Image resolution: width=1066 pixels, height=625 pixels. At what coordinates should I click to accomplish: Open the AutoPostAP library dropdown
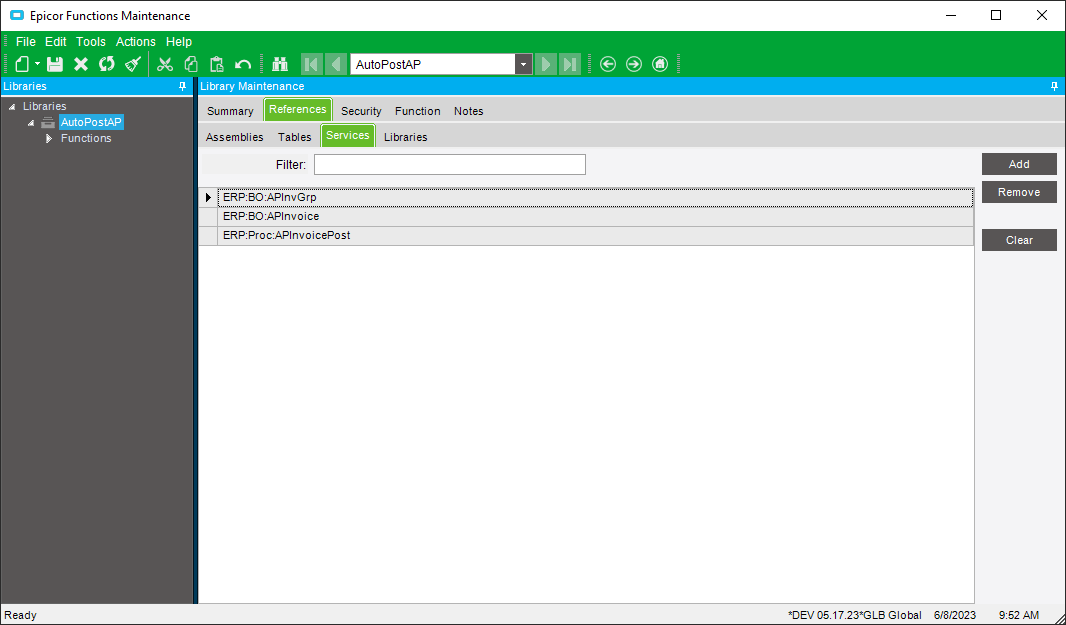click(523, 64)
